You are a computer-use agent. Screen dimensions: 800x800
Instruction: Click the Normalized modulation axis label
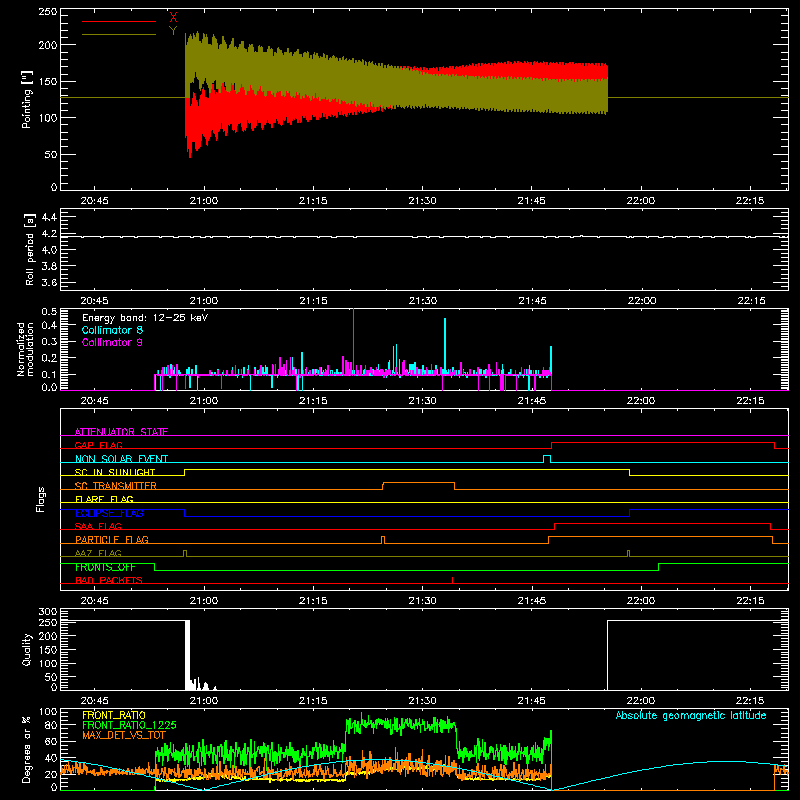pos(26,349)
